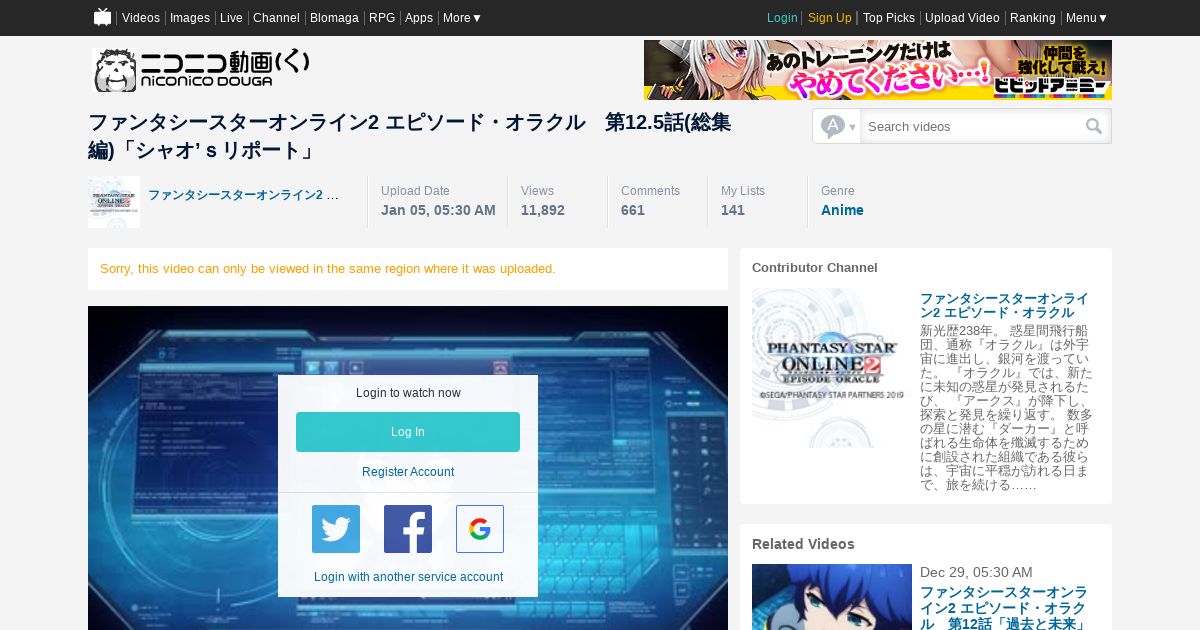Click Upload Video link
Image resolution: width=1200 pixels, height=630 pixels.
[x=962, y=18]
